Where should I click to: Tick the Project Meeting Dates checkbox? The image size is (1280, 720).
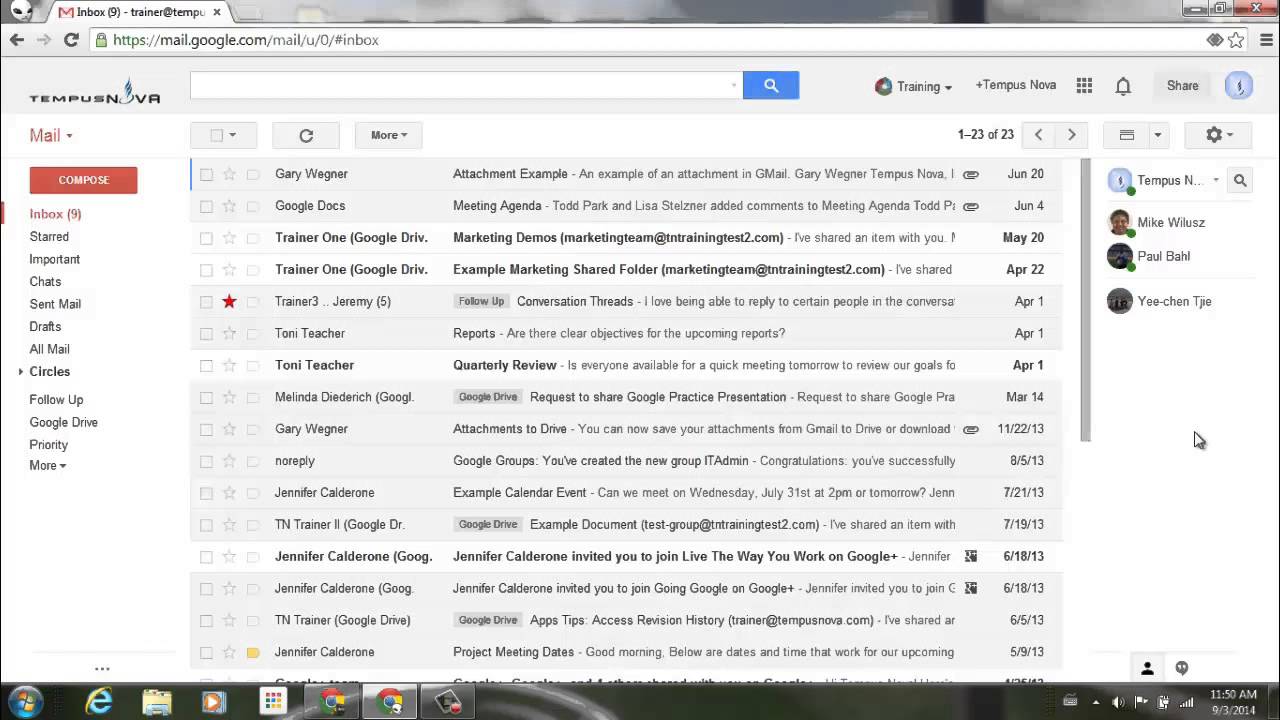coord(206,652)
